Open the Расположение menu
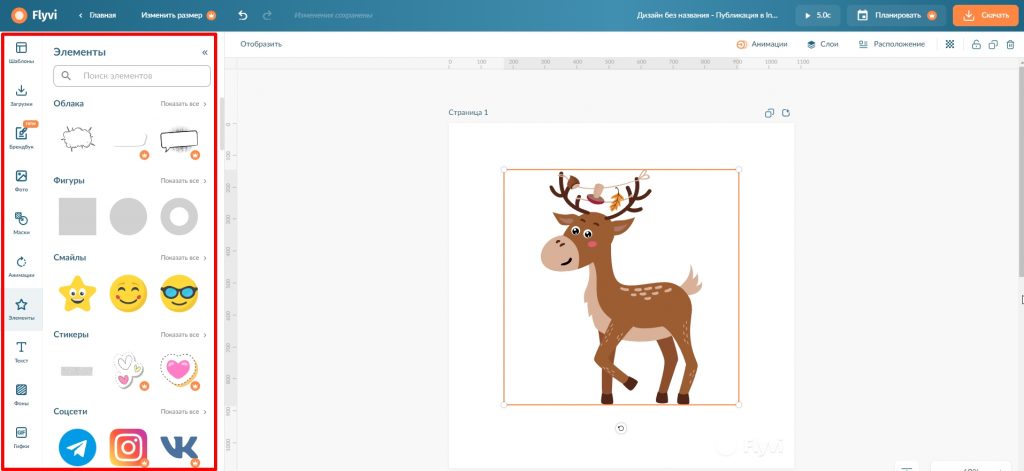Image resolution: width=1024 pixels, height=471 pixels. pyautogui.click(x=892, y=44)
